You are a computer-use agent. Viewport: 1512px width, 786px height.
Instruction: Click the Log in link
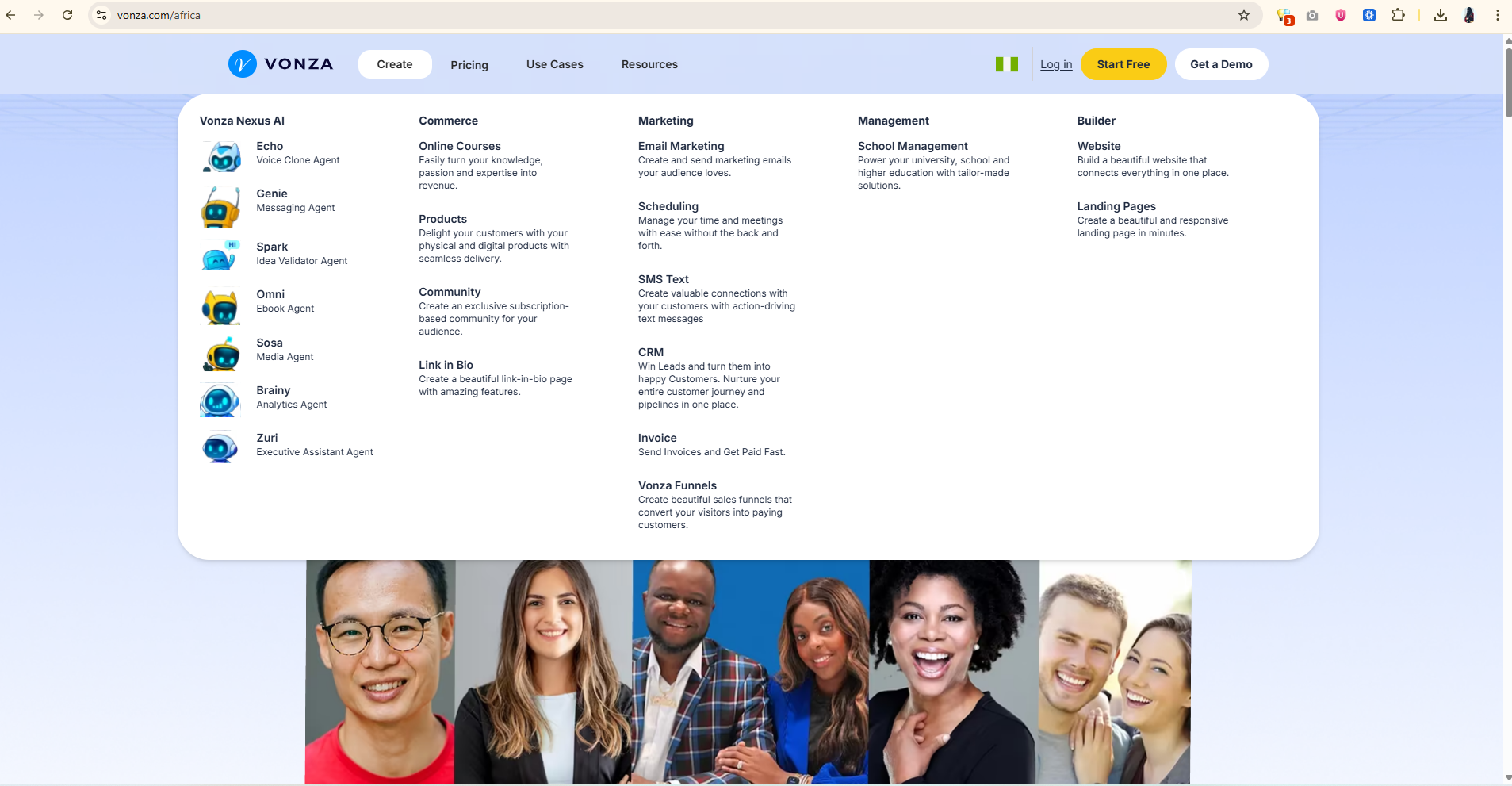point(1056,64)
